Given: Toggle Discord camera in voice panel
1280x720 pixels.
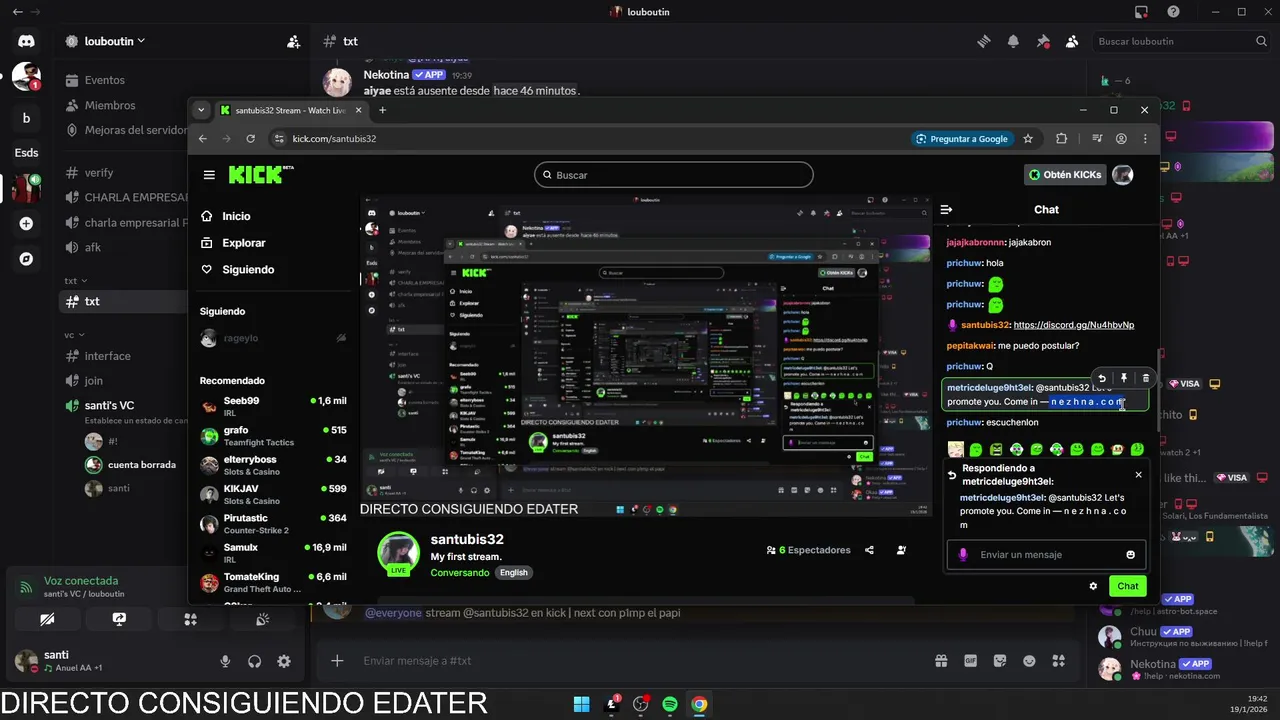Looking at the screenshot, I should [47, 620].
